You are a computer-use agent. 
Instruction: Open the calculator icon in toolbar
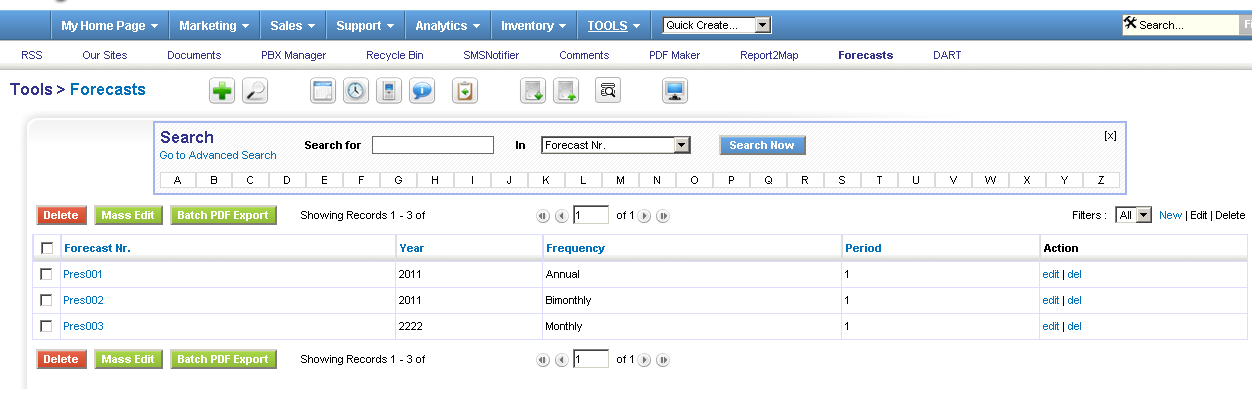coord(389,91)
